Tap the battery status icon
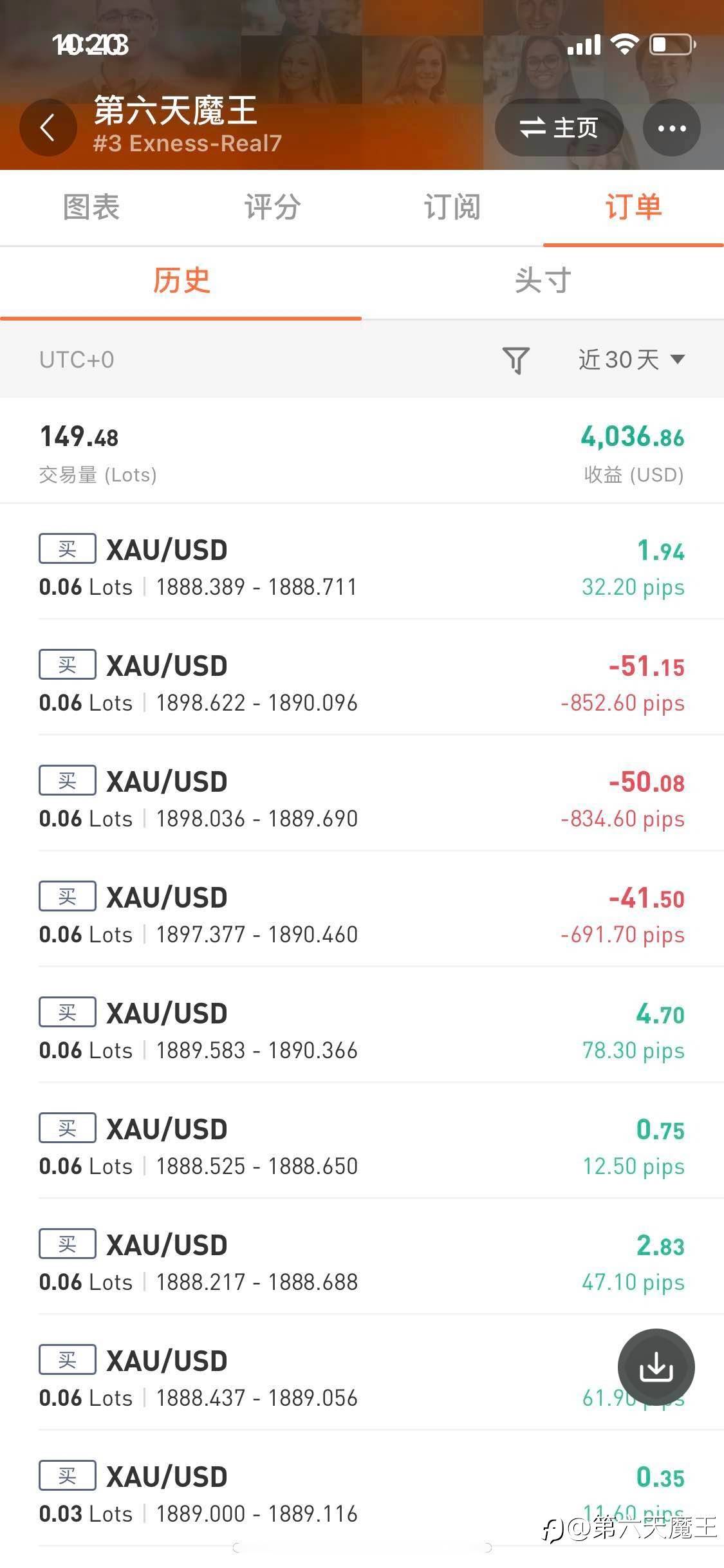 [673, 44]
